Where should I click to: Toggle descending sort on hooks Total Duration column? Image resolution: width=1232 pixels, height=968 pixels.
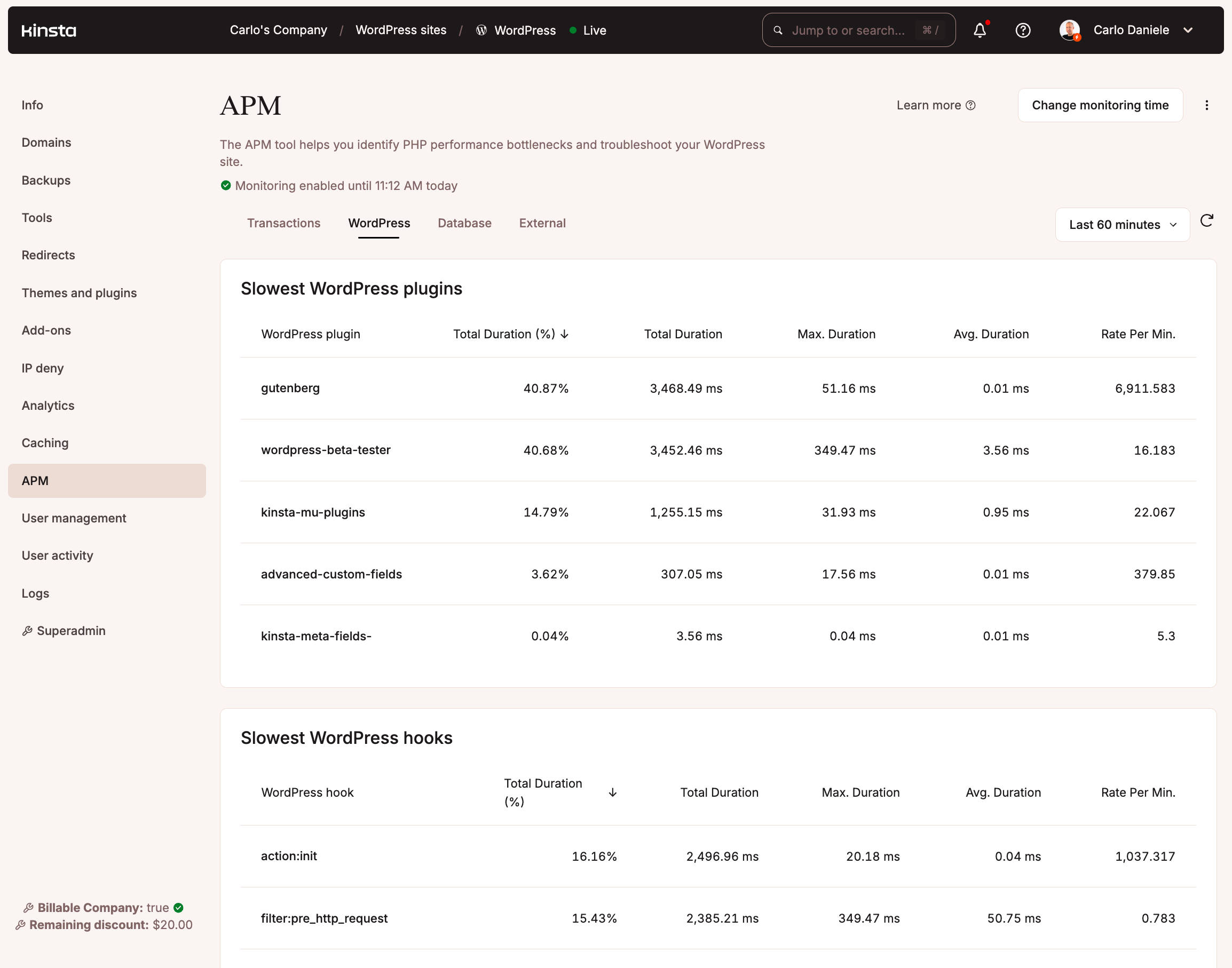coord(613,792)
